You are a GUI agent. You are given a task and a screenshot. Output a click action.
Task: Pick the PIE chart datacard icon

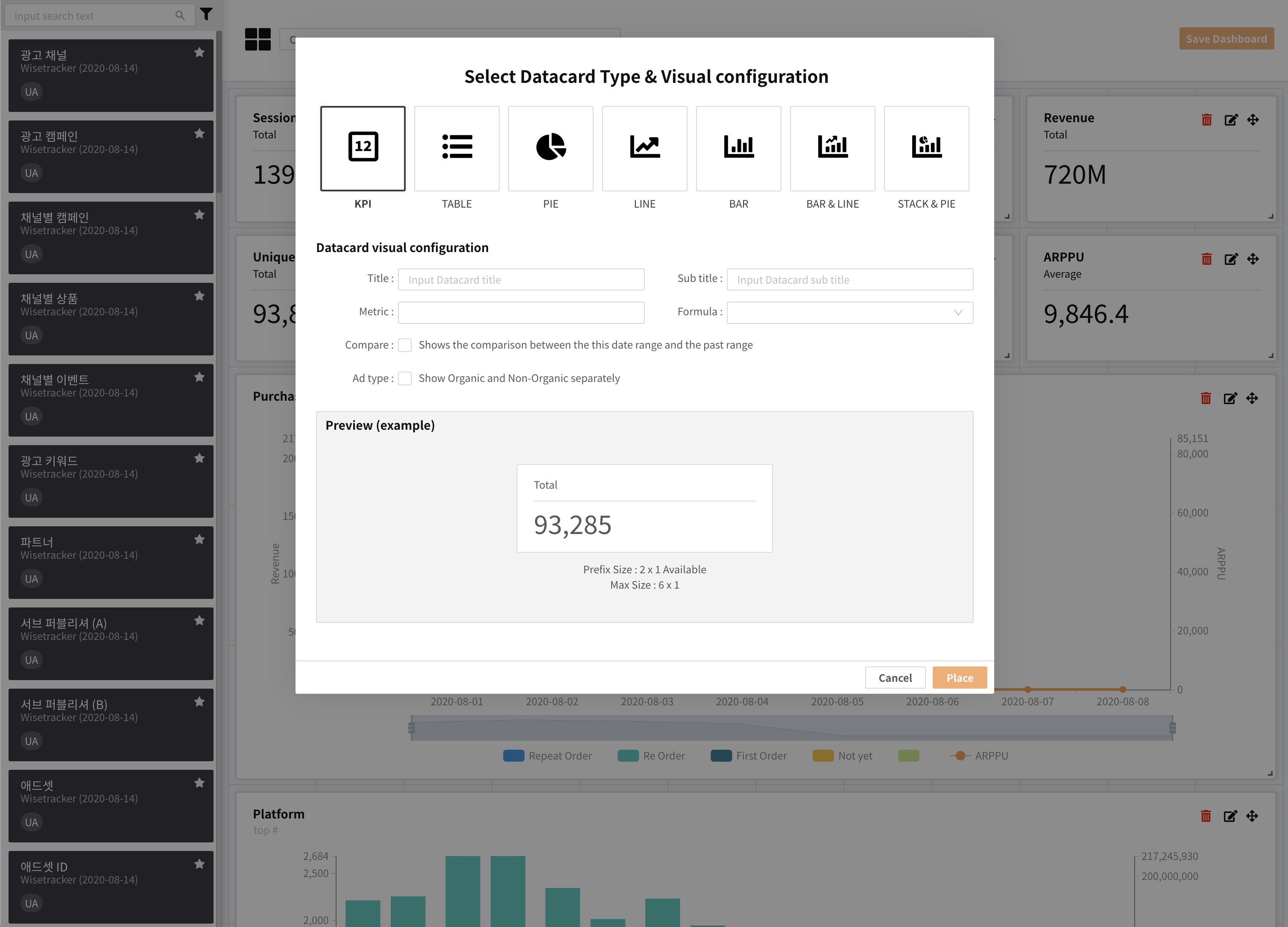point(550,148)
